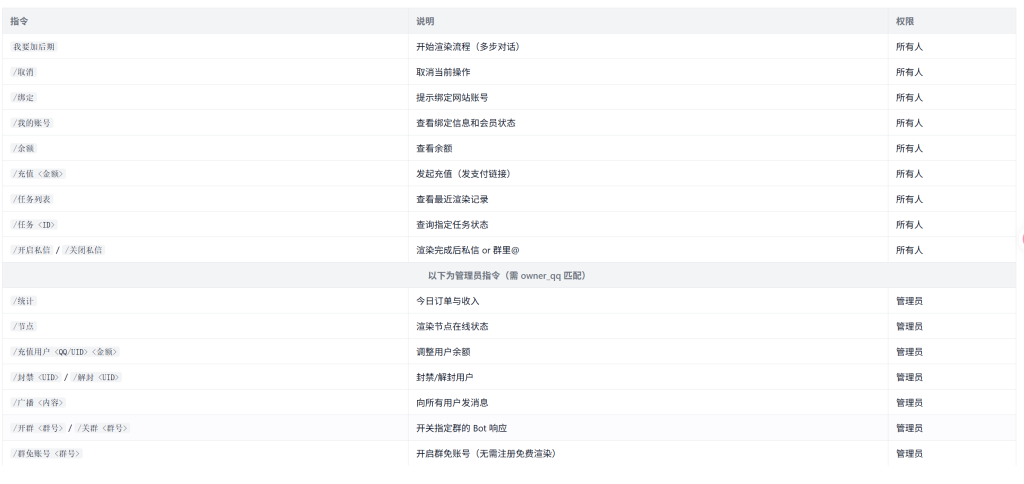Click the /充值 <金额> command

pos(38,174)
